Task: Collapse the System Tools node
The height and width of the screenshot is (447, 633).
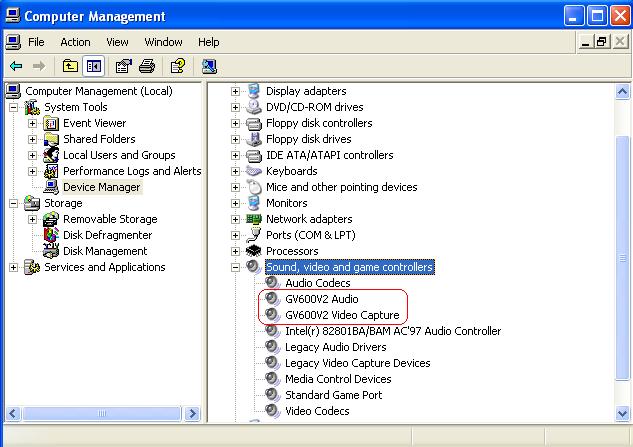Action: pos(13,107)
